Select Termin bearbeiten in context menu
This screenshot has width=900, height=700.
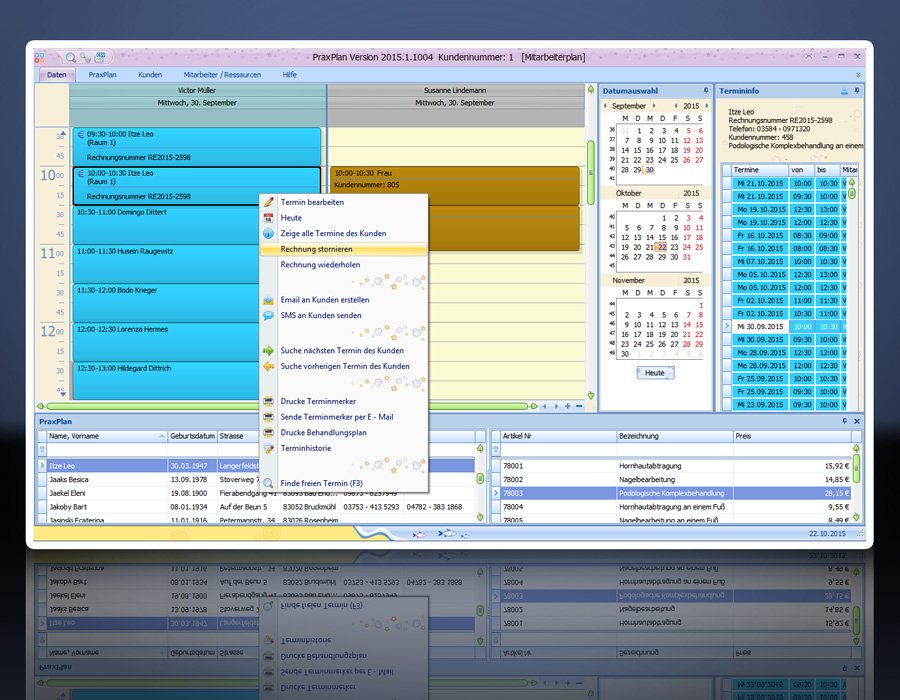(x=343, y=202)
